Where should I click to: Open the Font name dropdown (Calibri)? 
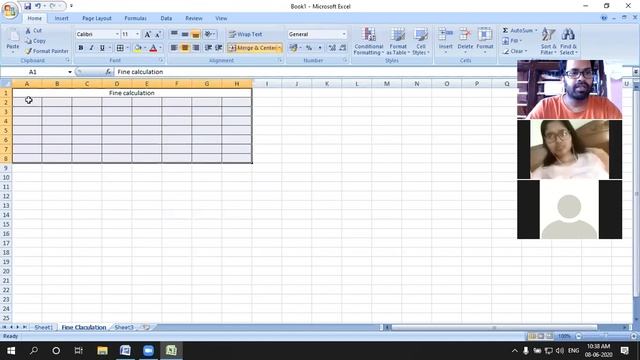tap(117, 34)
